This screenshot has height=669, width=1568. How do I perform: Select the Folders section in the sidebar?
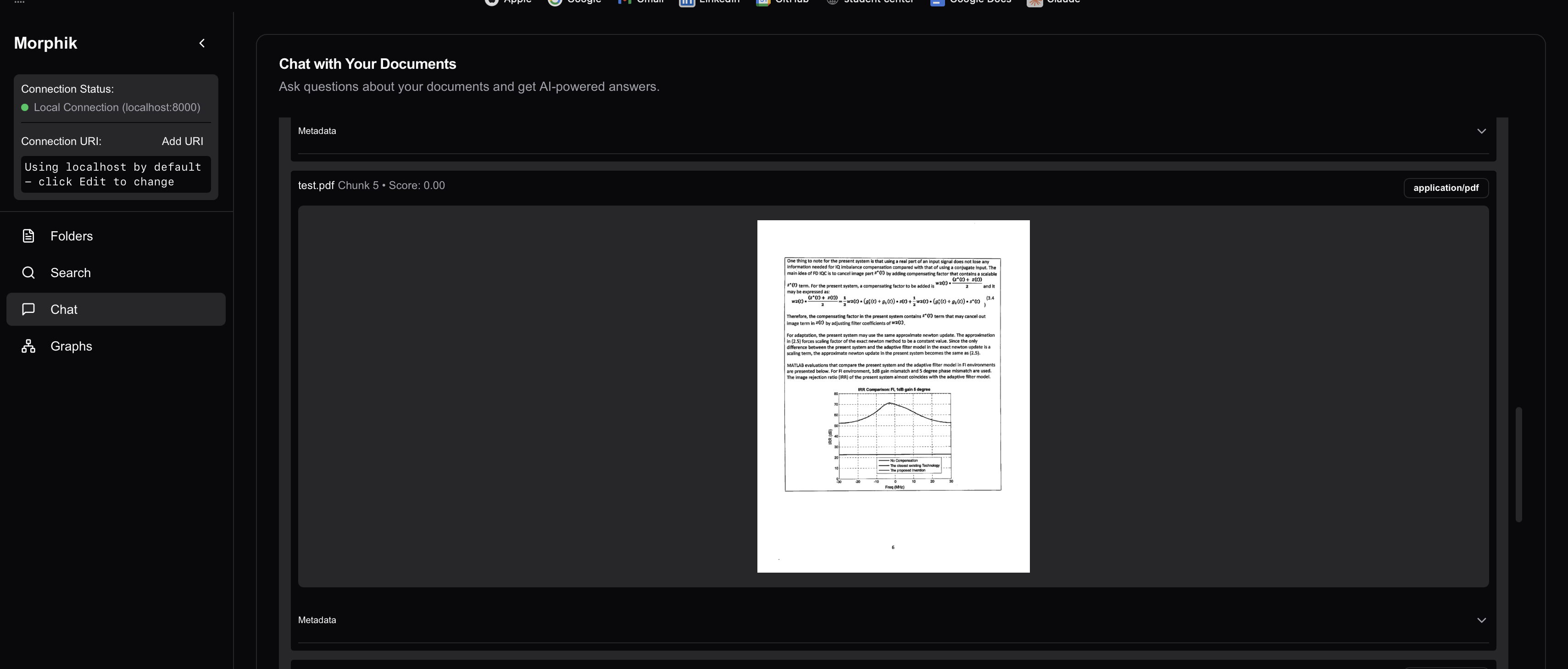click(x=71, y=236)
